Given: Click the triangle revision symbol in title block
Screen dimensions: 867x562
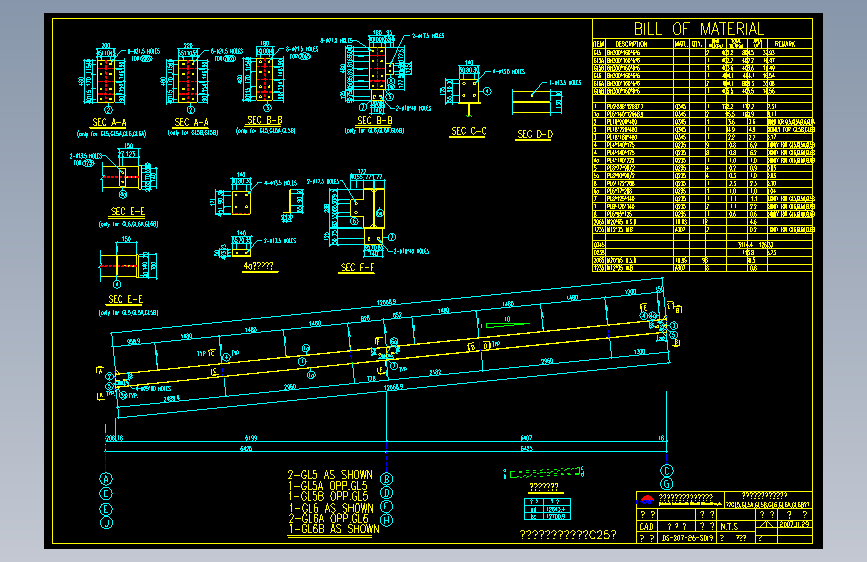Looking at the screenshot, I should tap(765, 524).
